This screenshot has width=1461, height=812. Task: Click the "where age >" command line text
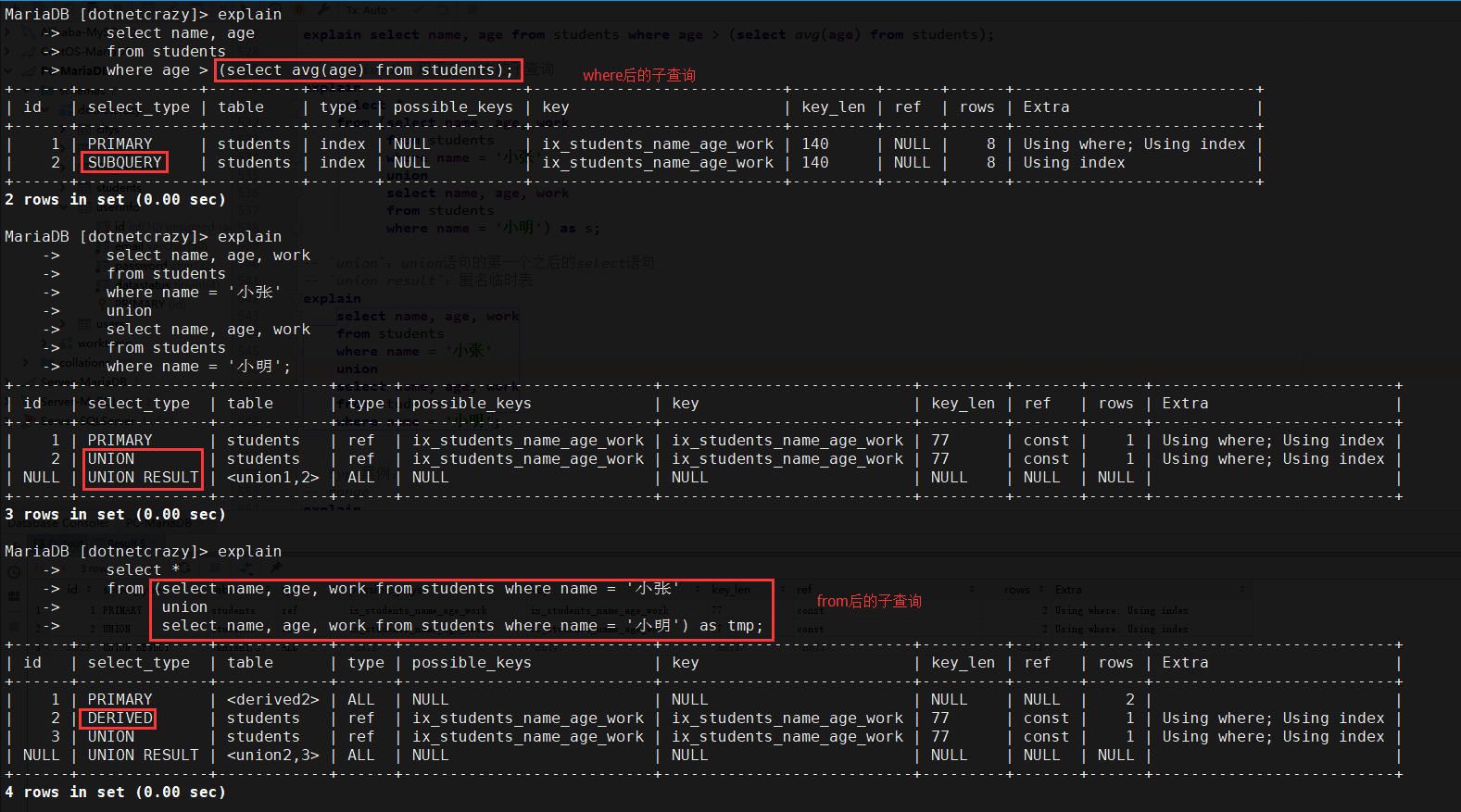(157, 70)
